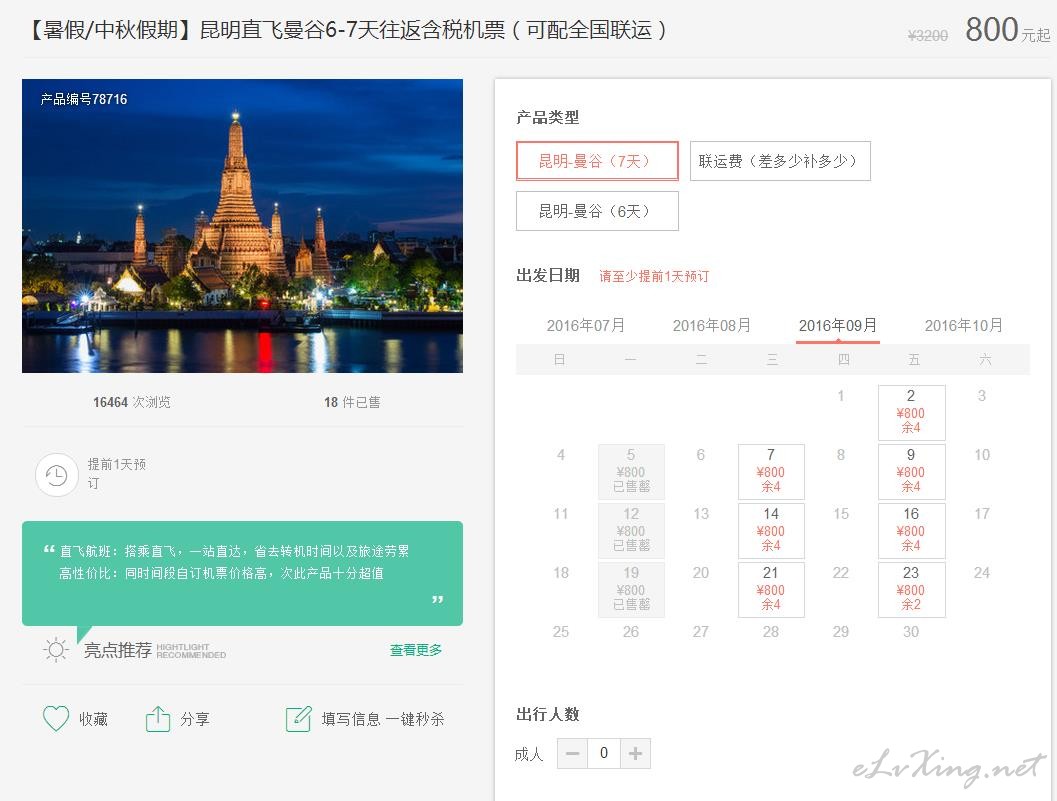
Task: Click the product title heading text
Action: click(x=347, y=30)
